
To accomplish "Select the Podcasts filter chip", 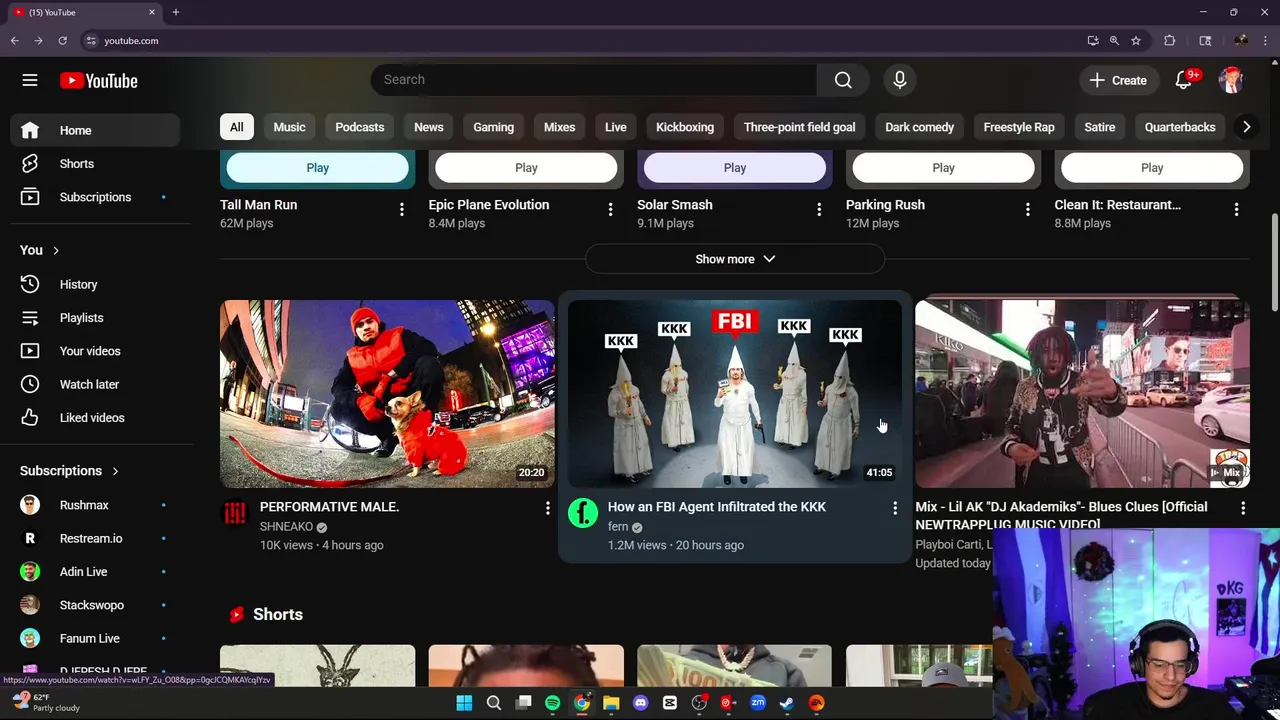I will click(360, 127).
